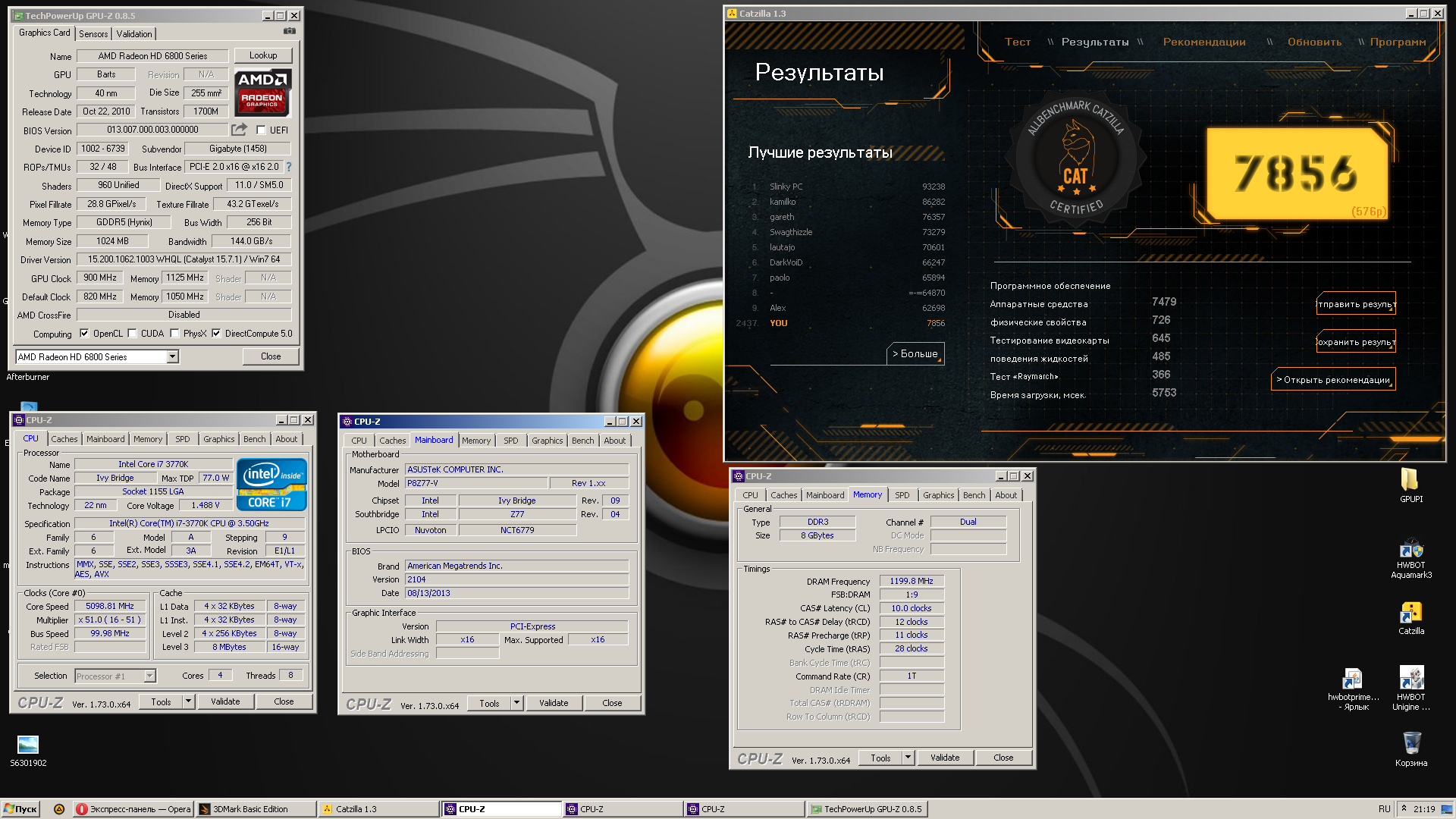Click the Catzilla certified cat badge
This screenshot has width=1456, height=819.
(1075, 158)
